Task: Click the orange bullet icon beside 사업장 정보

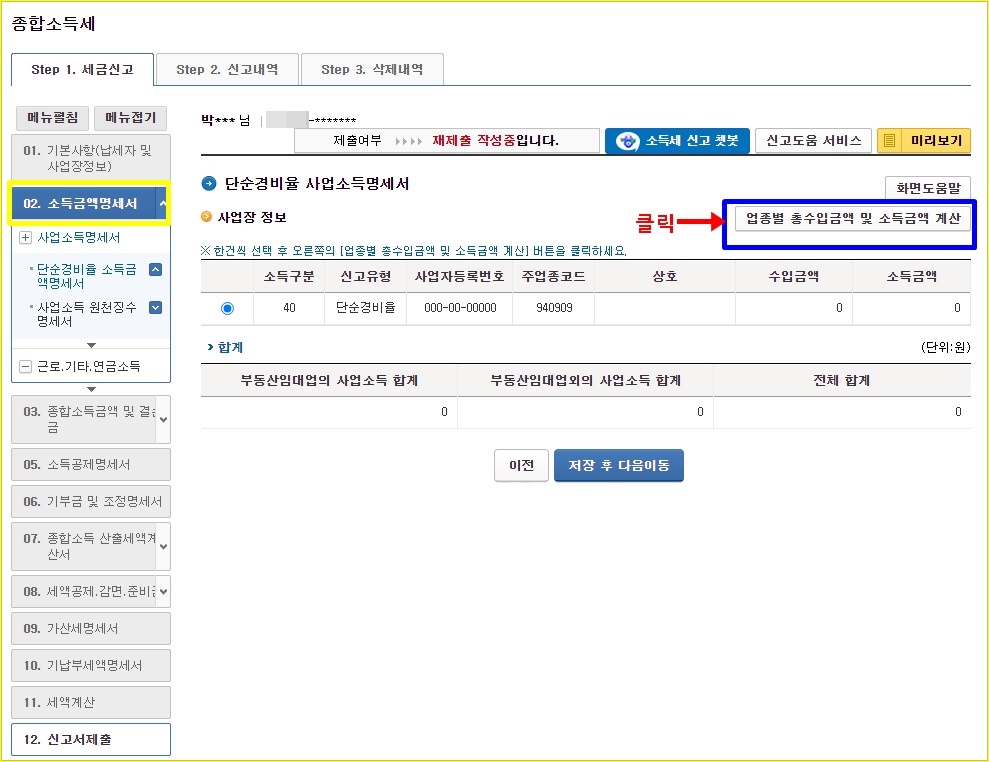Action: (206, 217)
